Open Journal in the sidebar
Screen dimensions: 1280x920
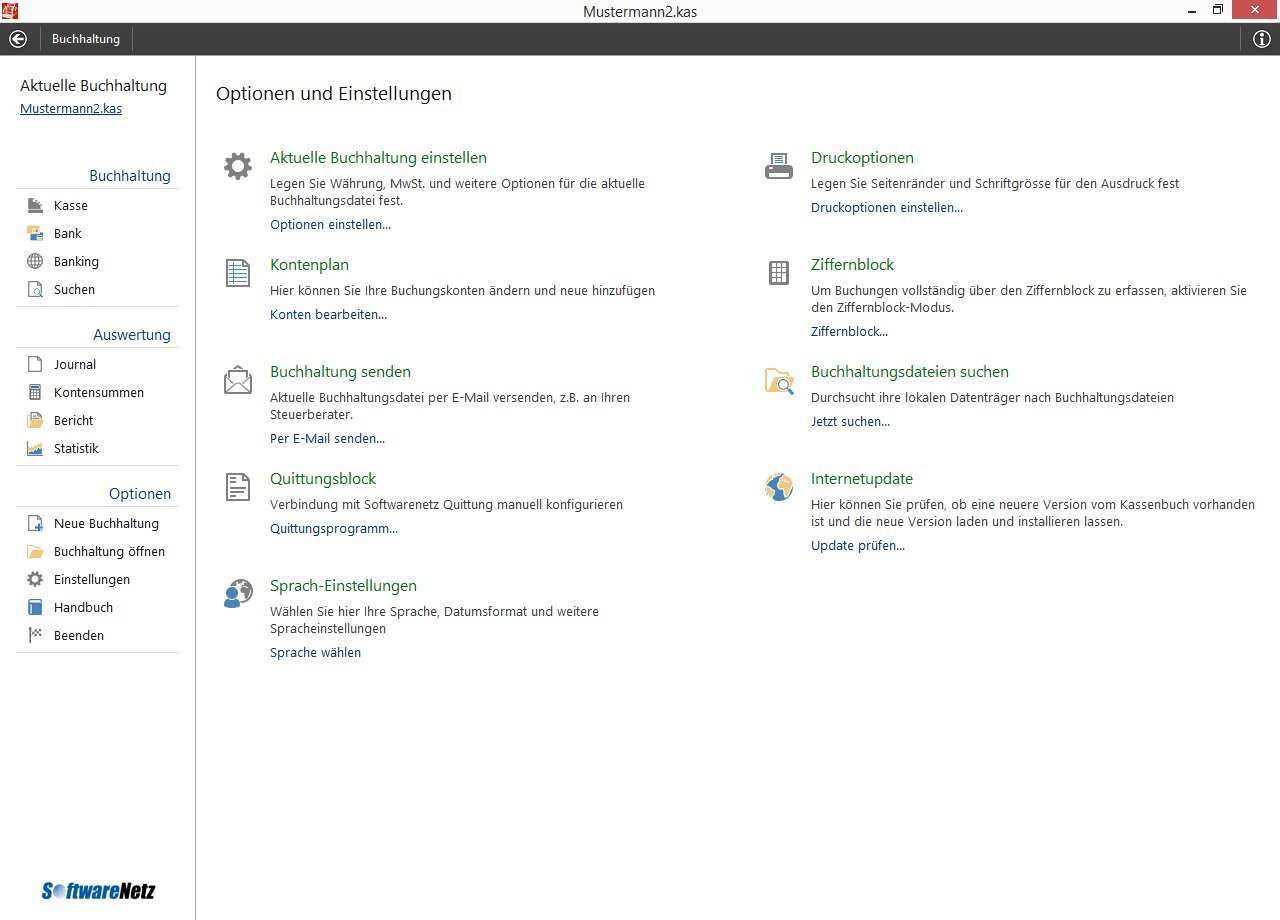(75, 364)
